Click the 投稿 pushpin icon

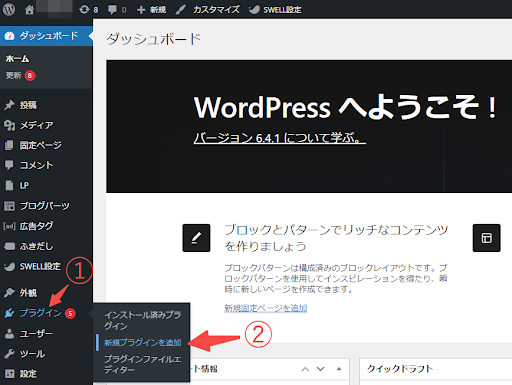[9, 105]
